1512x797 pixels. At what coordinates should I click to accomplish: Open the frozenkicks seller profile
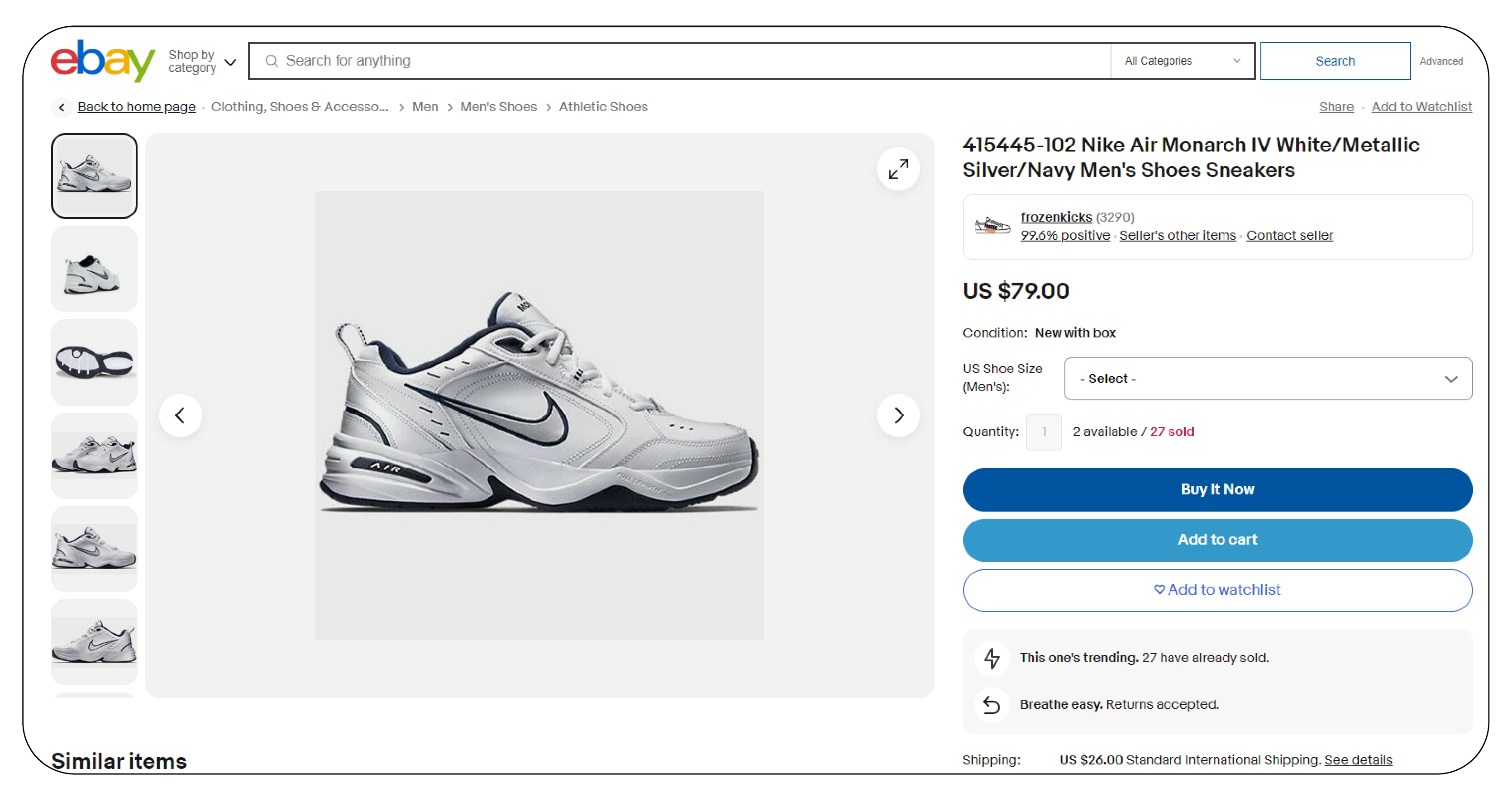click(x=1056, y=217)
